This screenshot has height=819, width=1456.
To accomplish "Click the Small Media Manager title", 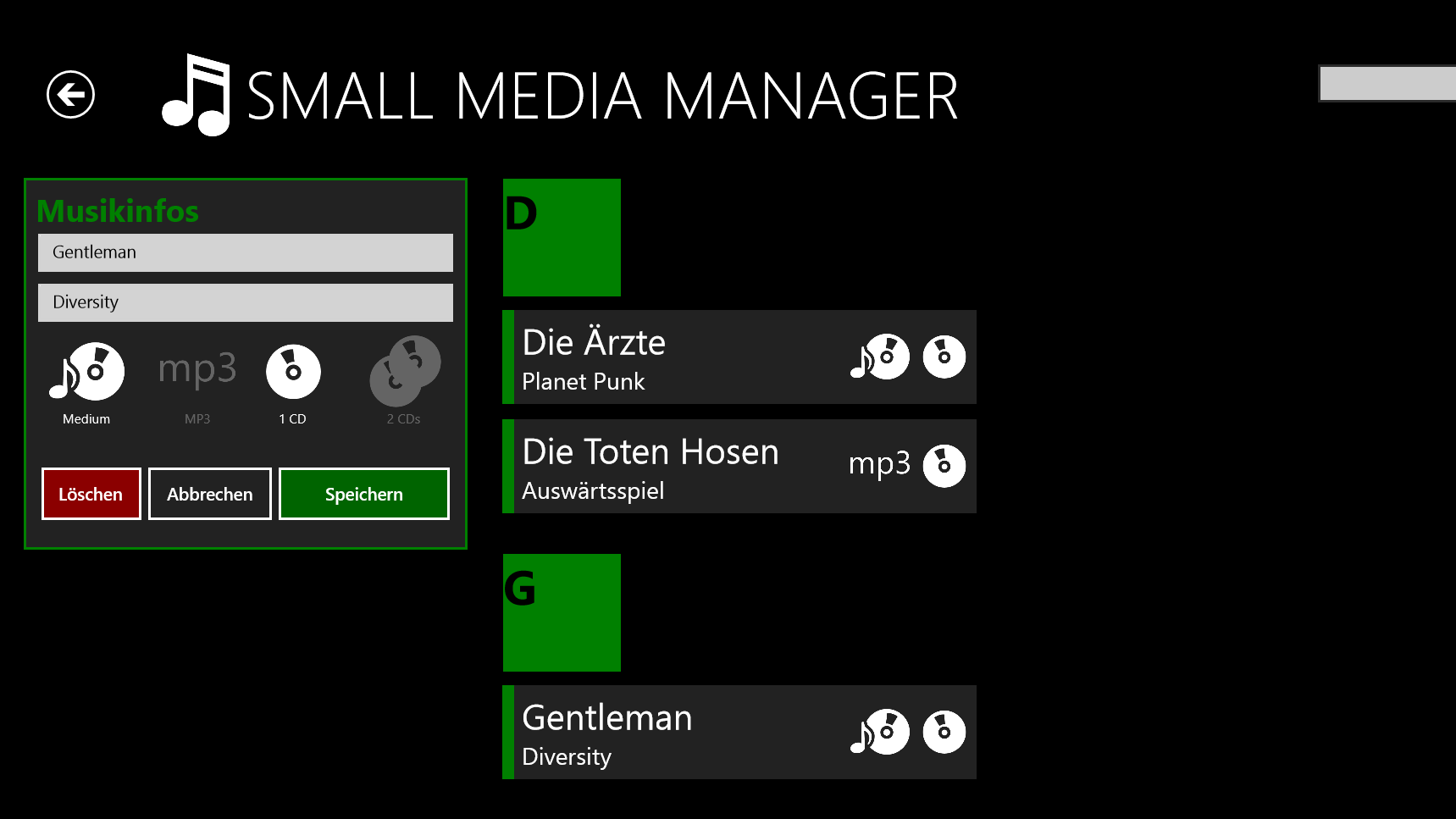I will point(602,96).
